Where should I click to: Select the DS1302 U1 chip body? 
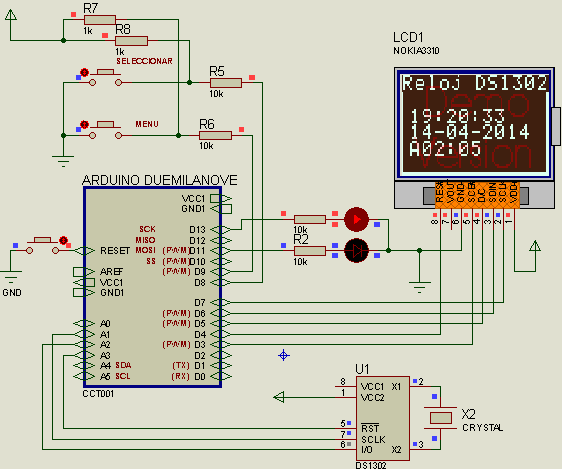point(382,418)
